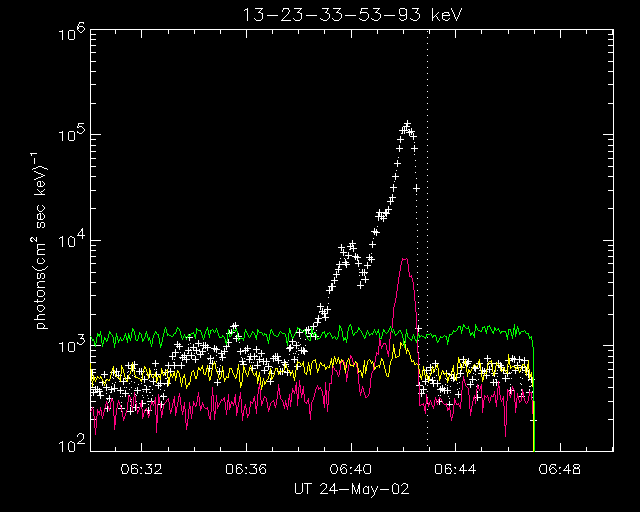Click the x-axis label 'UT 24-May-02'
Viewport: 640px width, 512px height.
(350, 487)
